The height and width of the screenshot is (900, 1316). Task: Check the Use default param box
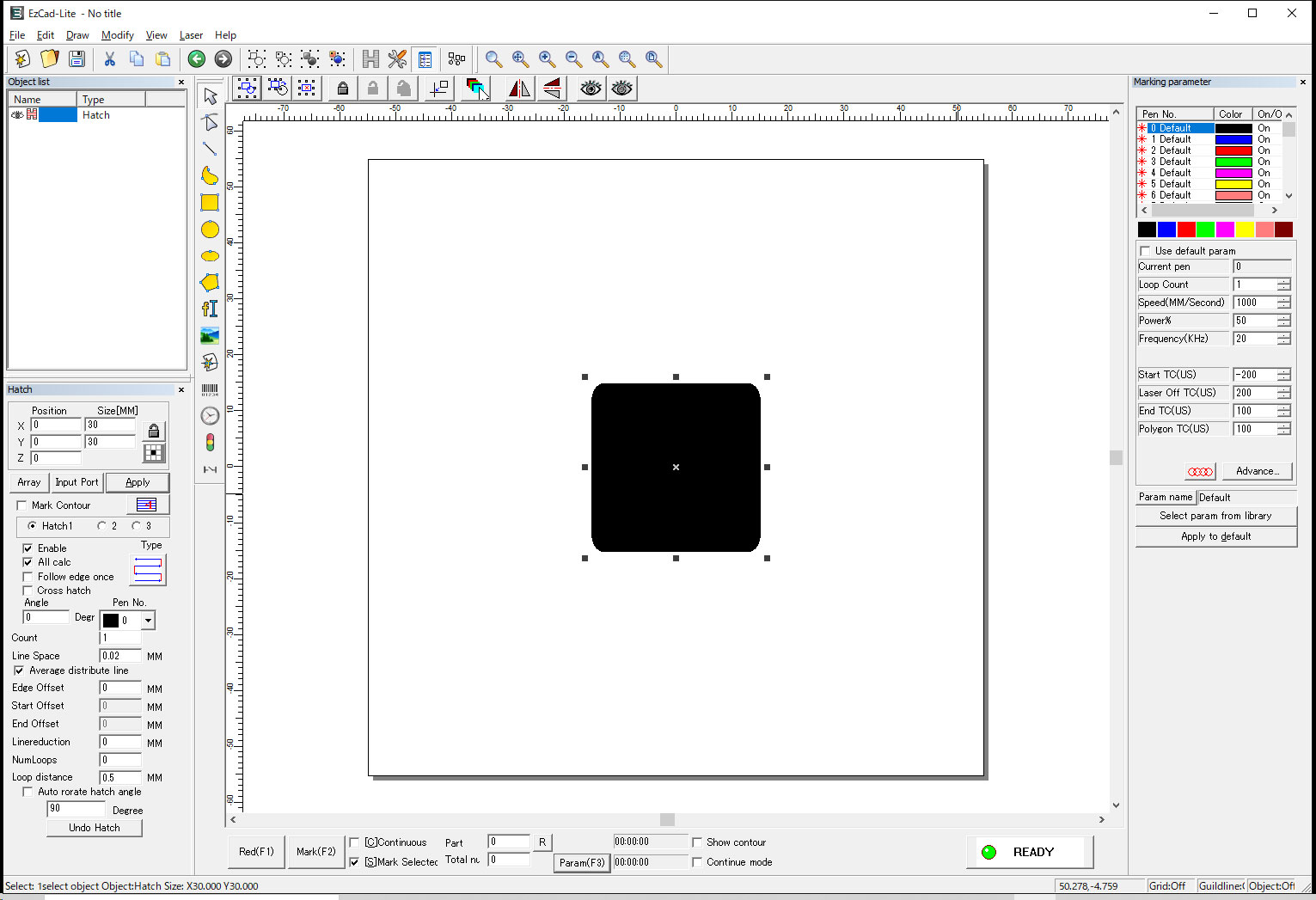pyautogui.click(x=1145, y=251)
